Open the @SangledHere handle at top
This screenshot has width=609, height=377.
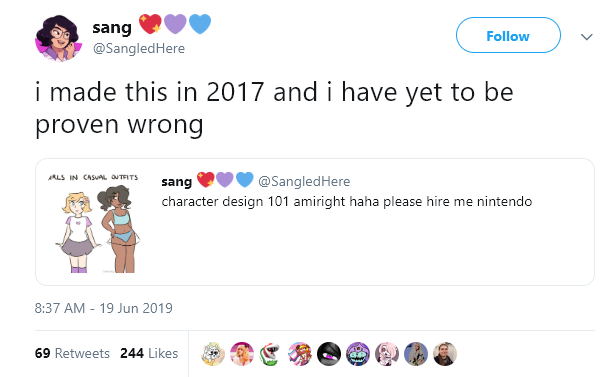[x=139, y=49]
